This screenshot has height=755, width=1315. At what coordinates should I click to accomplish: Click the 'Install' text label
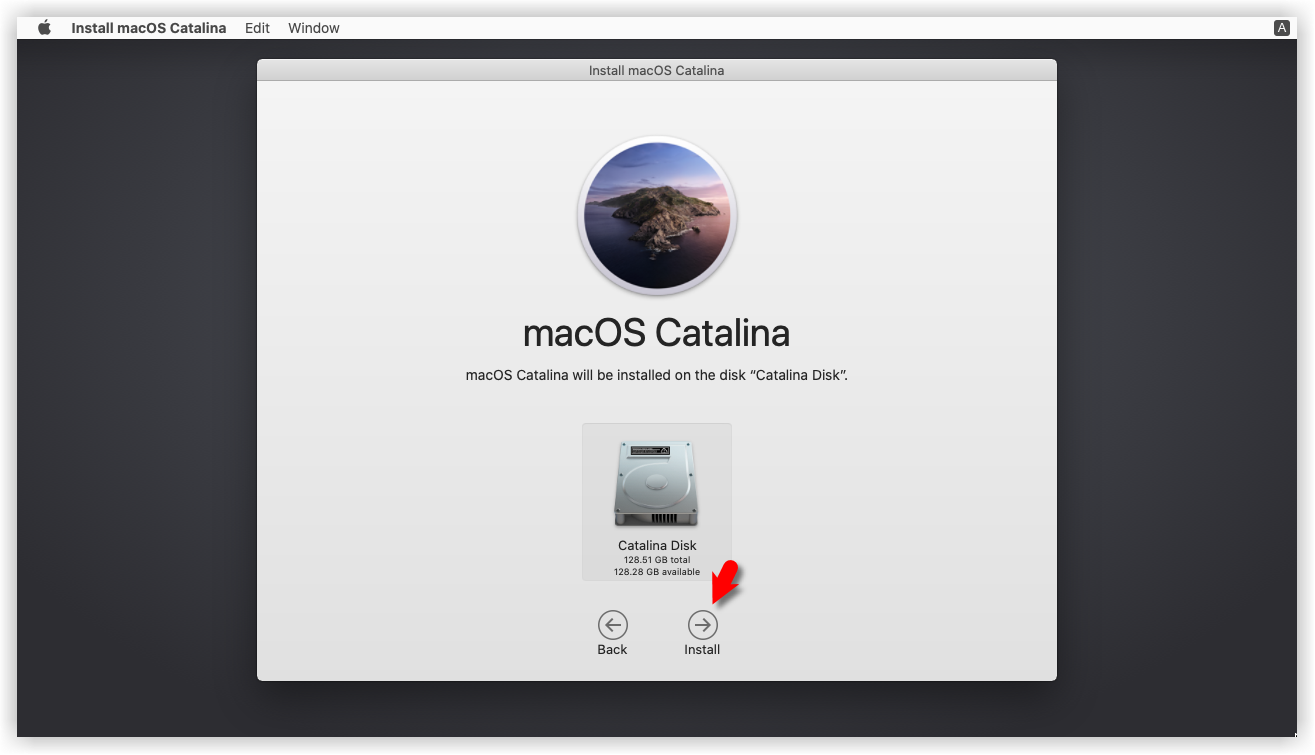point(702,650)
